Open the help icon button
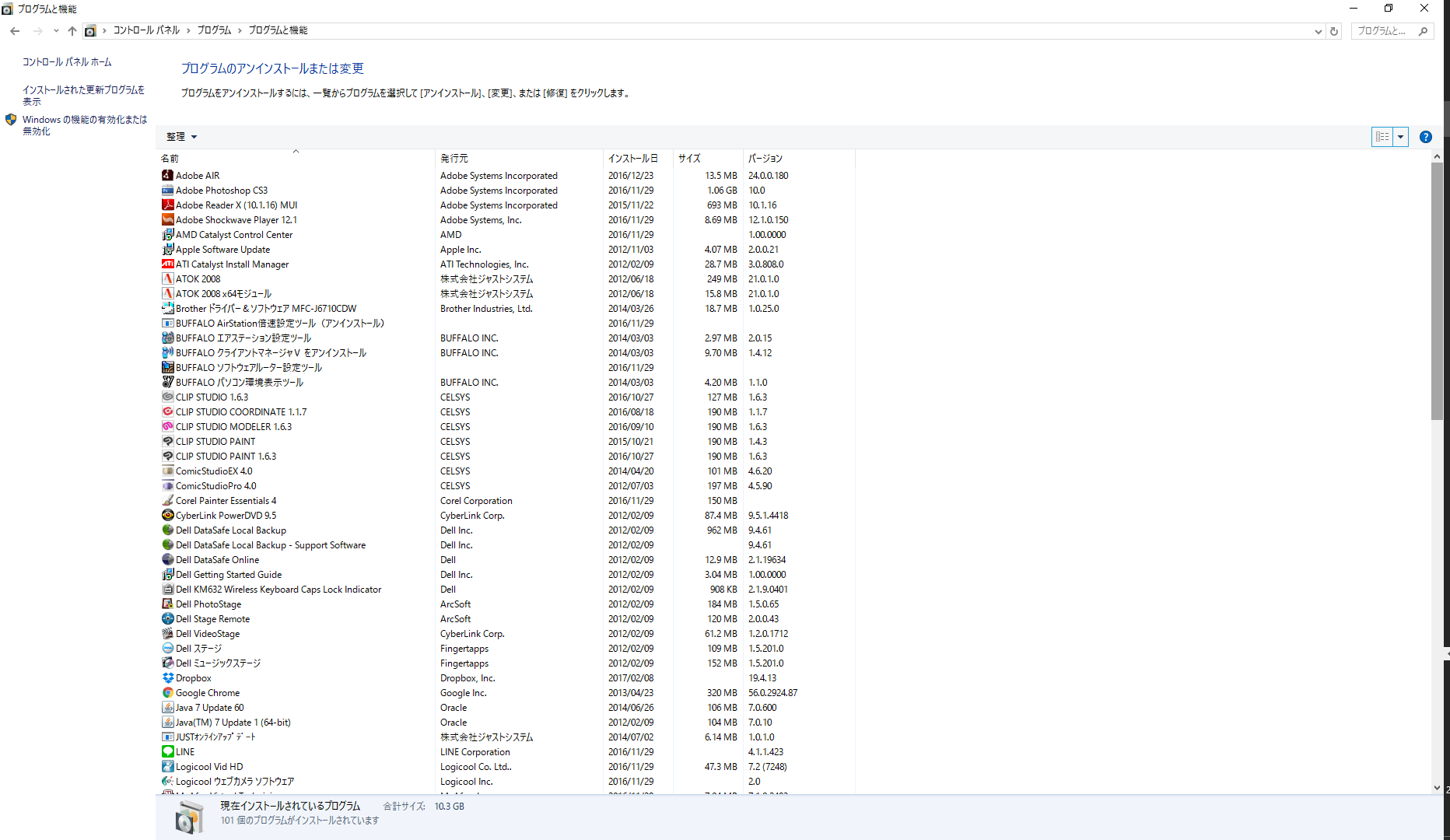1450x840 pixels. (1425, 137)
